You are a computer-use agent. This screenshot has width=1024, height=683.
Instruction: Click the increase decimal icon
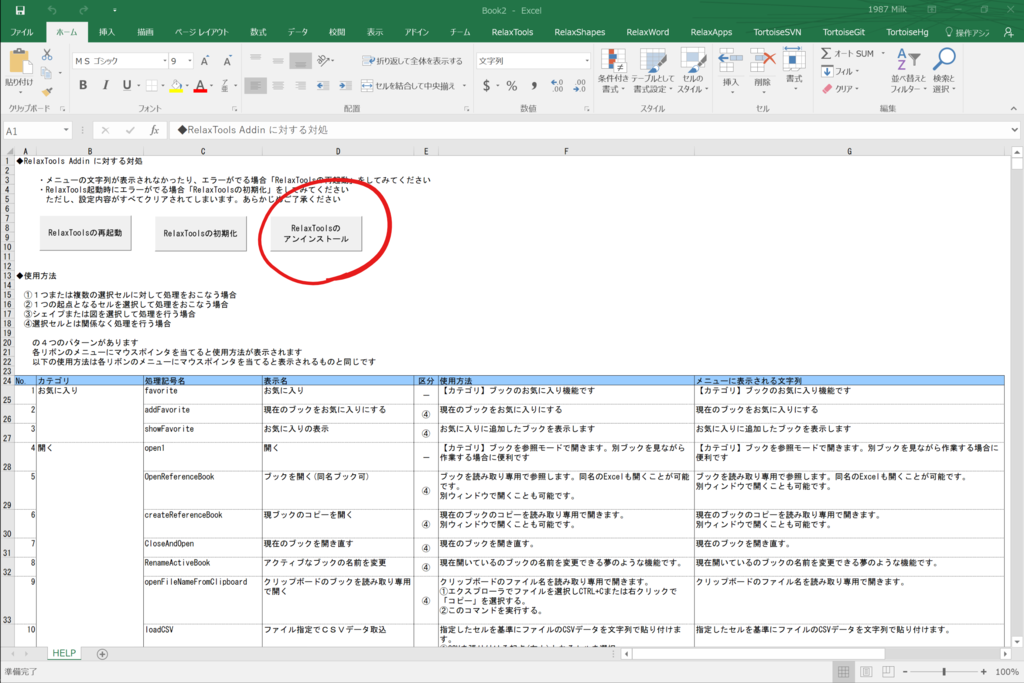pyautogui.click(x=557, y=86)
